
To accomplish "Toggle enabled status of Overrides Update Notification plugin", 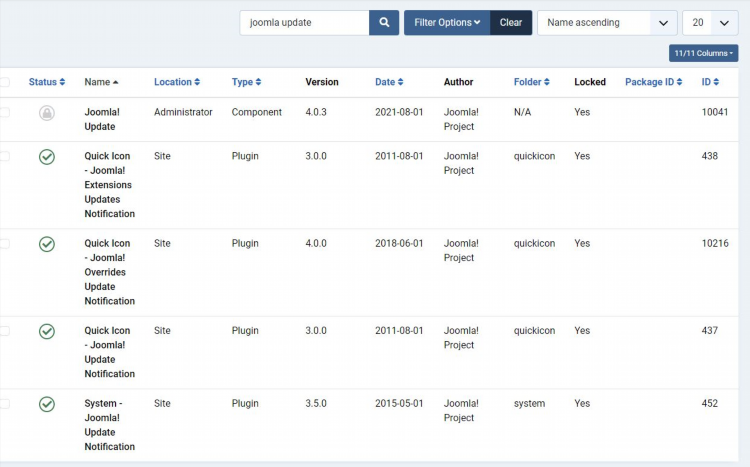I will [47, 244].
